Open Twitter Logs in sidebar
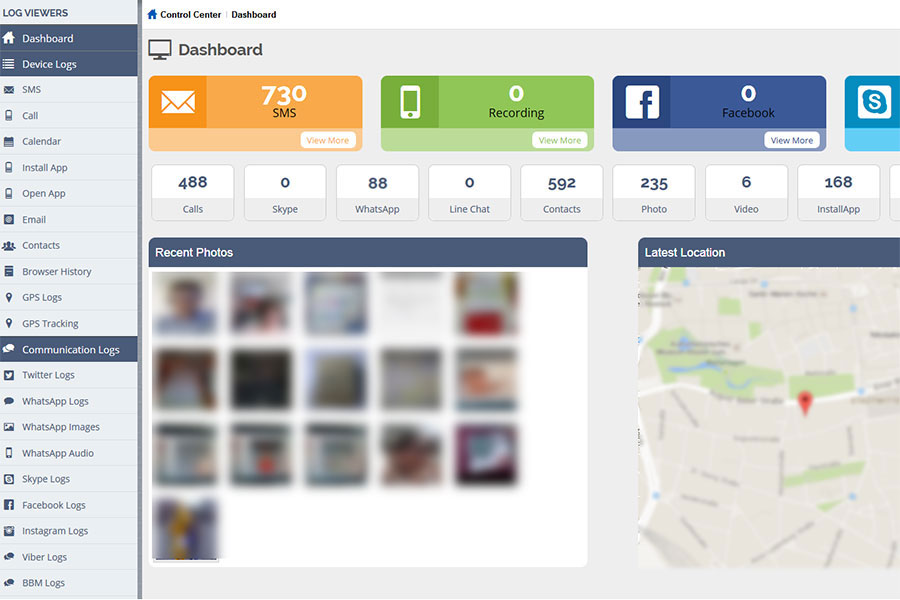This screenshot has height=600, width=900. [x=48, y=375]
